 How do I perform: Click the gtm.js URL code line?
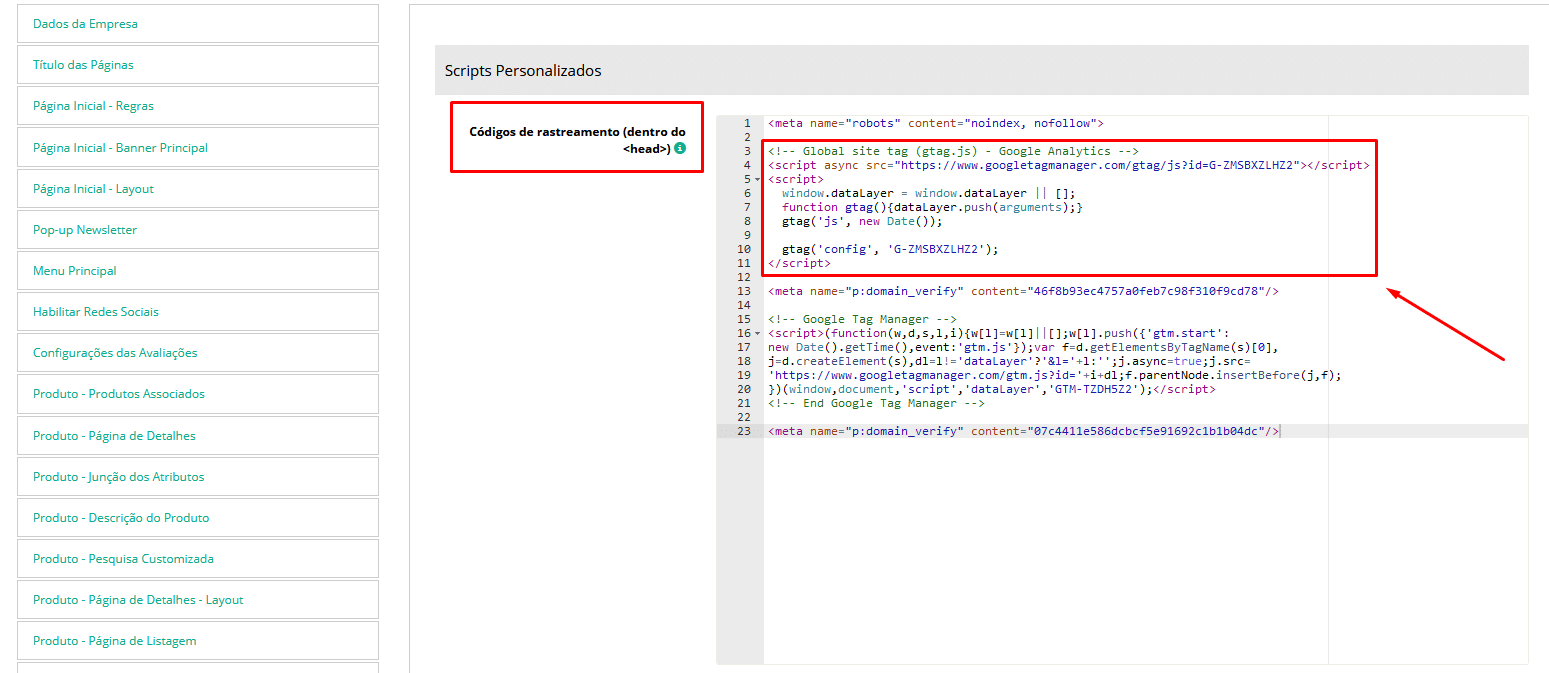click(x=1054, y=375)
